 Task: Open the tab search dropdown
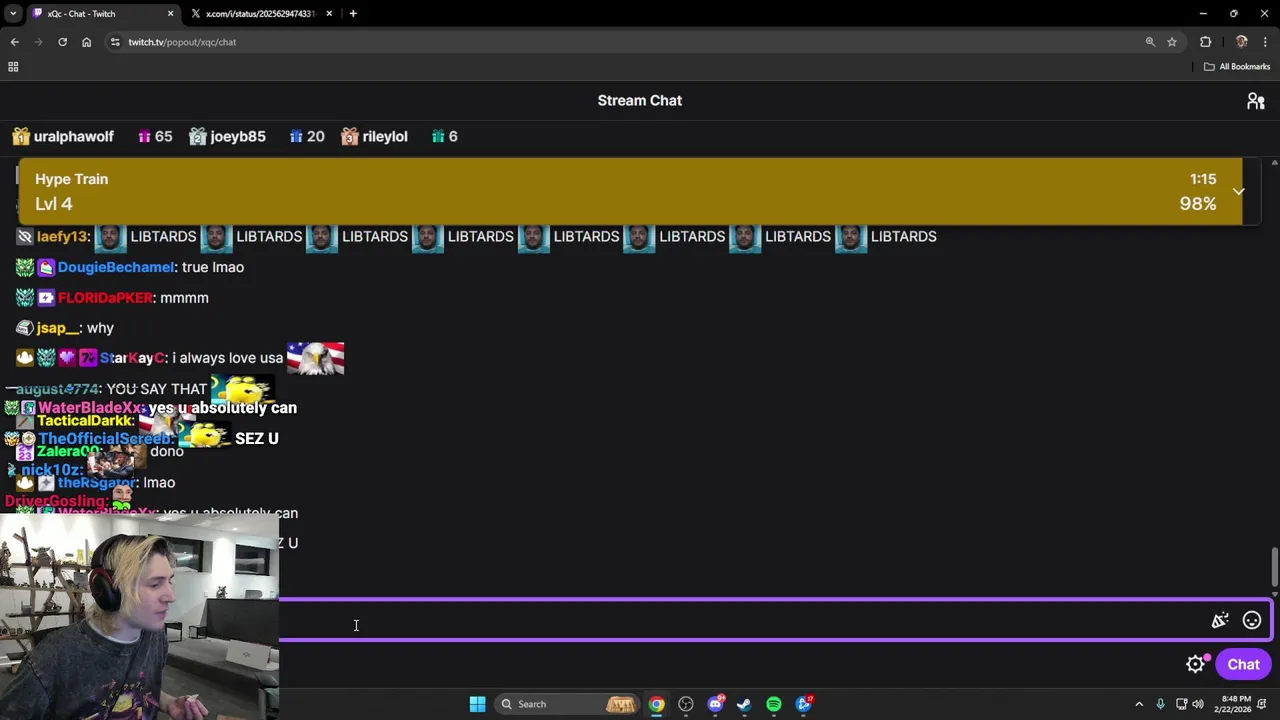pos(13,14)
